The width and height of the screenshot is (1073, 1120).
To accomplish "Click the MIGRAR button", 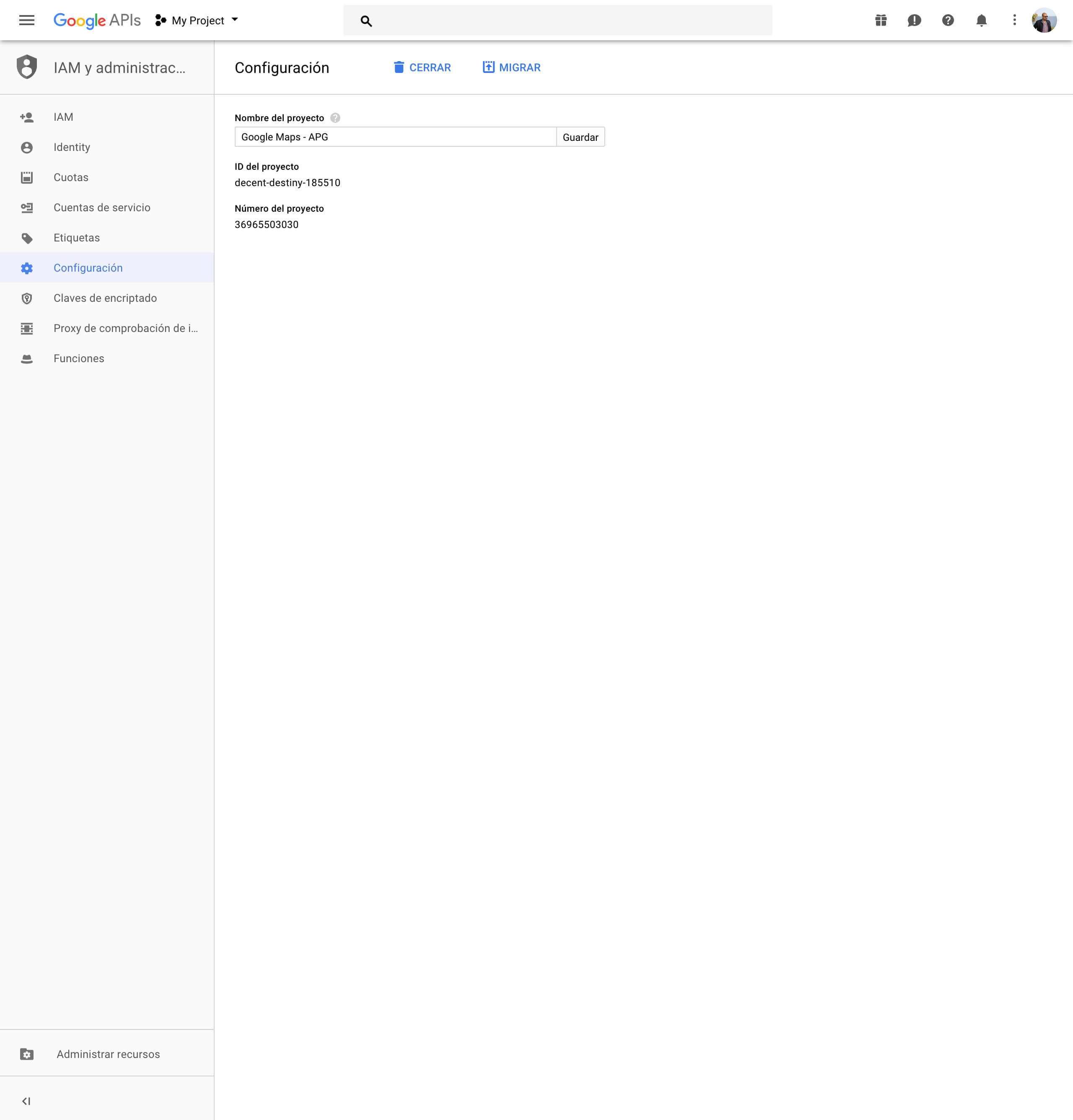I will click(x=511, y=67).
